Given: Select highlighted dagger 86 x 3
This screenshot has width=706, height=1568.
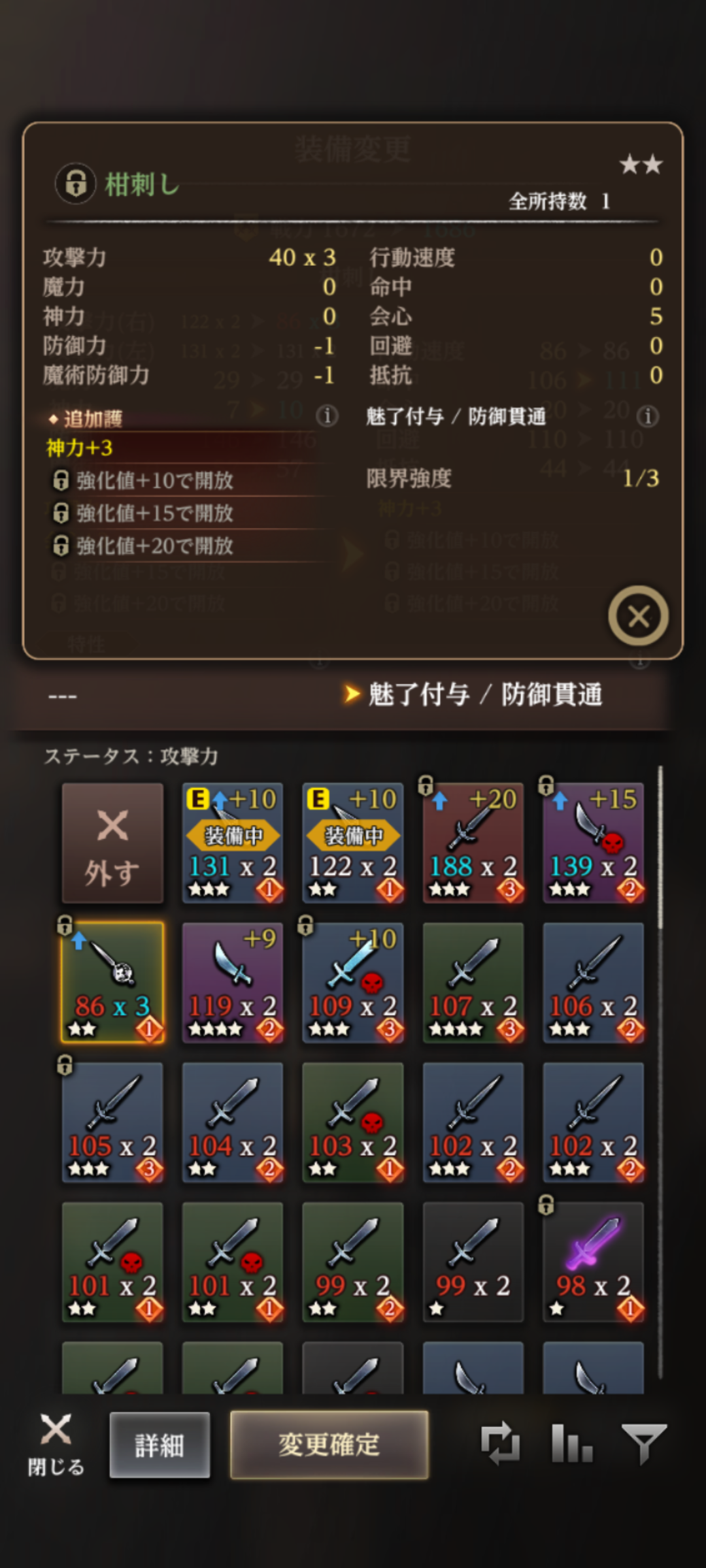Looking at the screenshot, I should tap(112, 983).
